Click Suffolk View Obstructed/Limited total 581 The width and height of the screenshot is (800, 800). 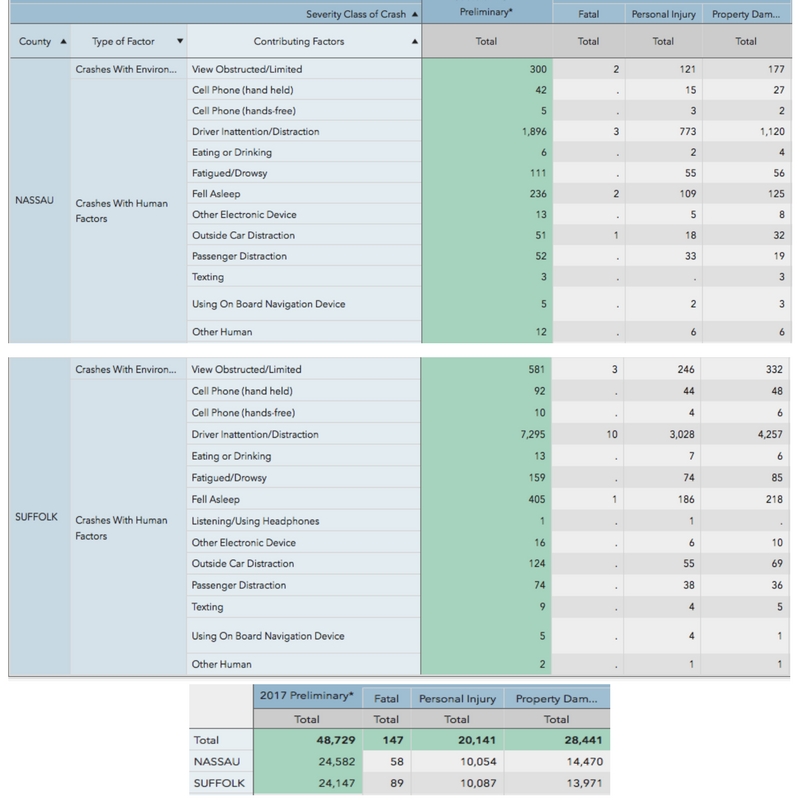(x=536, y=369)
